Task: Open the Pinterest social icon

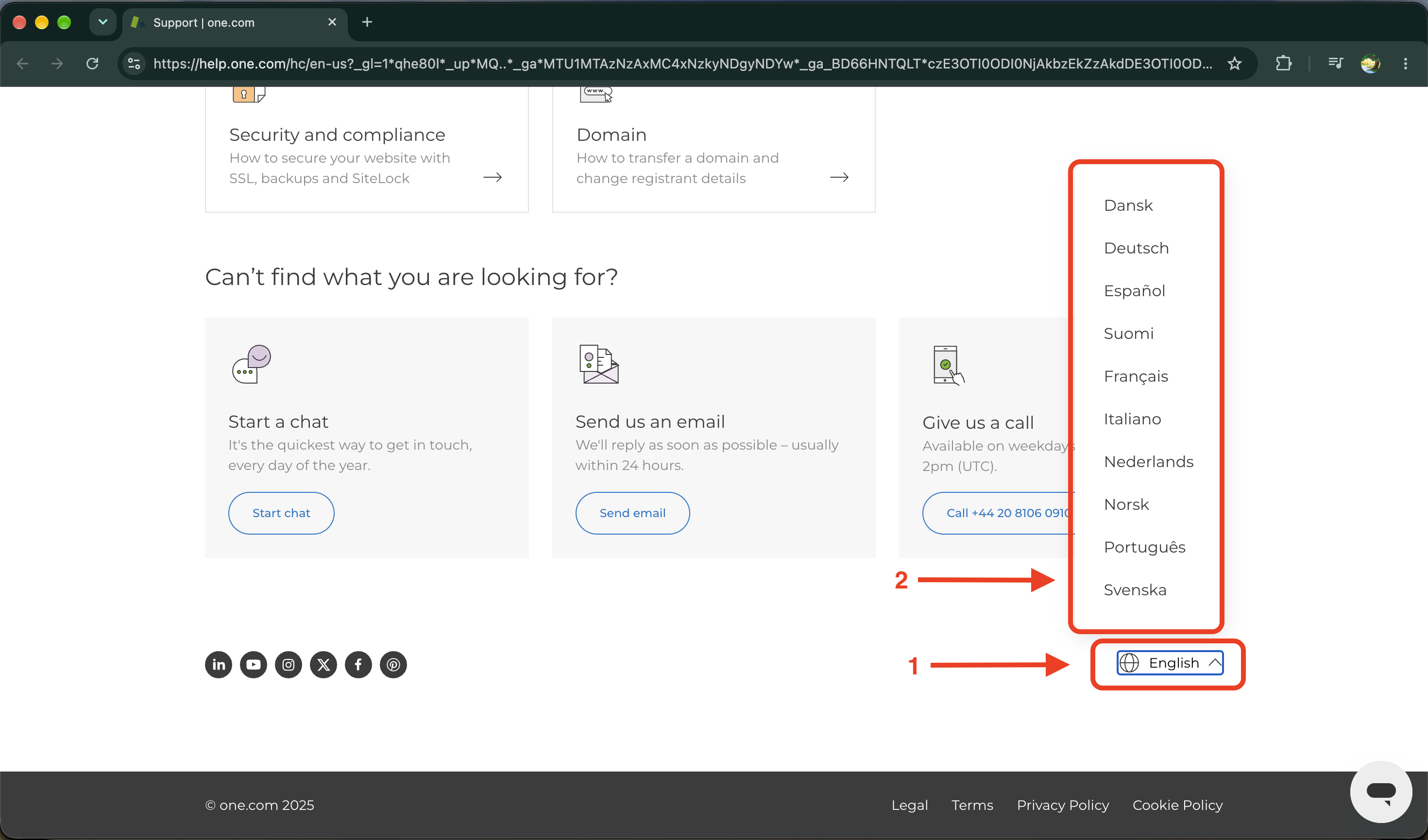Action: tap(393, 664)
